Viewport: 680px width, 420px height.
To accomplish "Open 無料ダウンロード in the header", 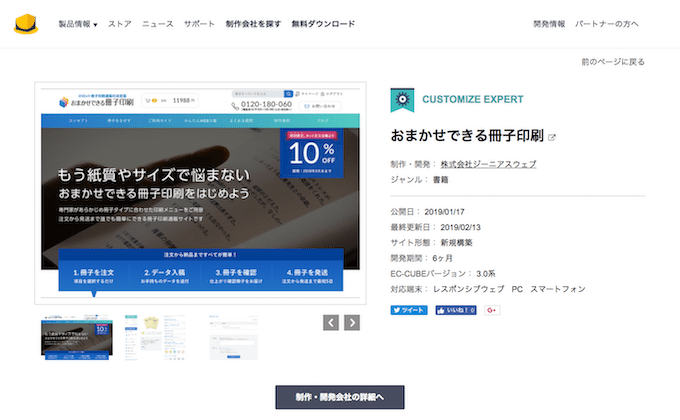I will pyautogui.click(x=323, y=24).
